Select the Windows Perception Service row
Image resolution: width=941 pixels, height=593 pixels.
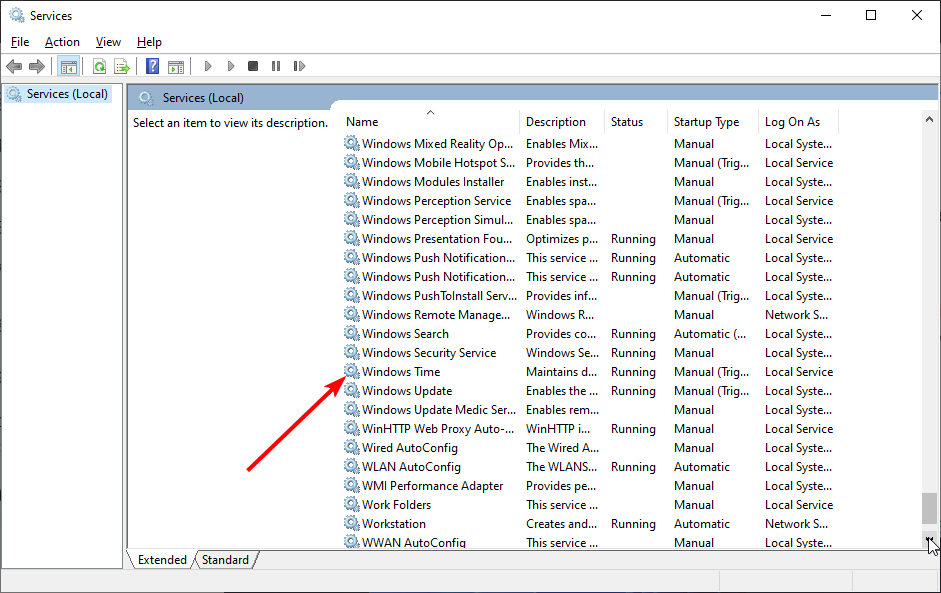[x=589, y=200]
